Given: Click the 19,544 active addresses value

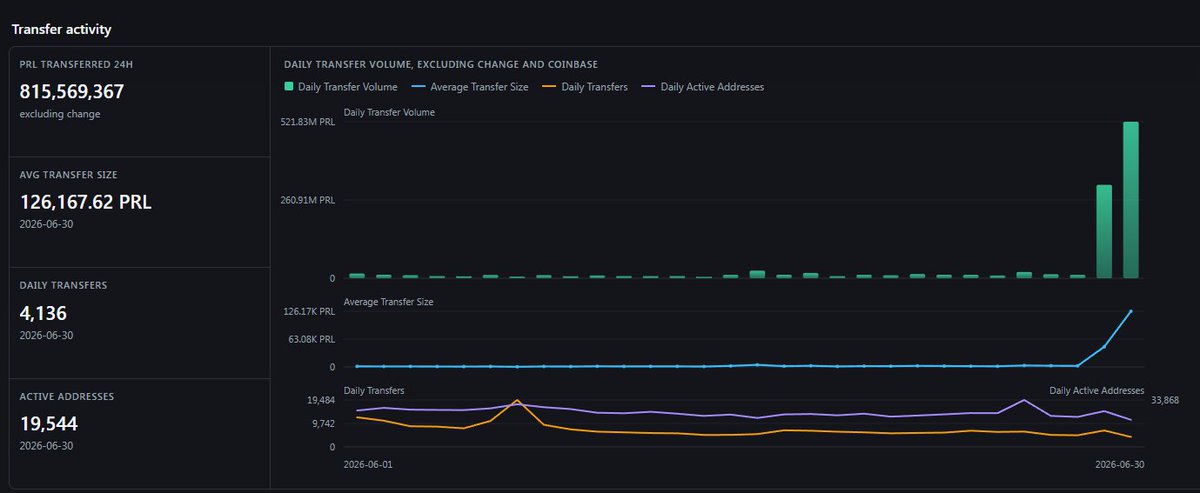Looking at the screenshot, I should [x=49, y=424].
